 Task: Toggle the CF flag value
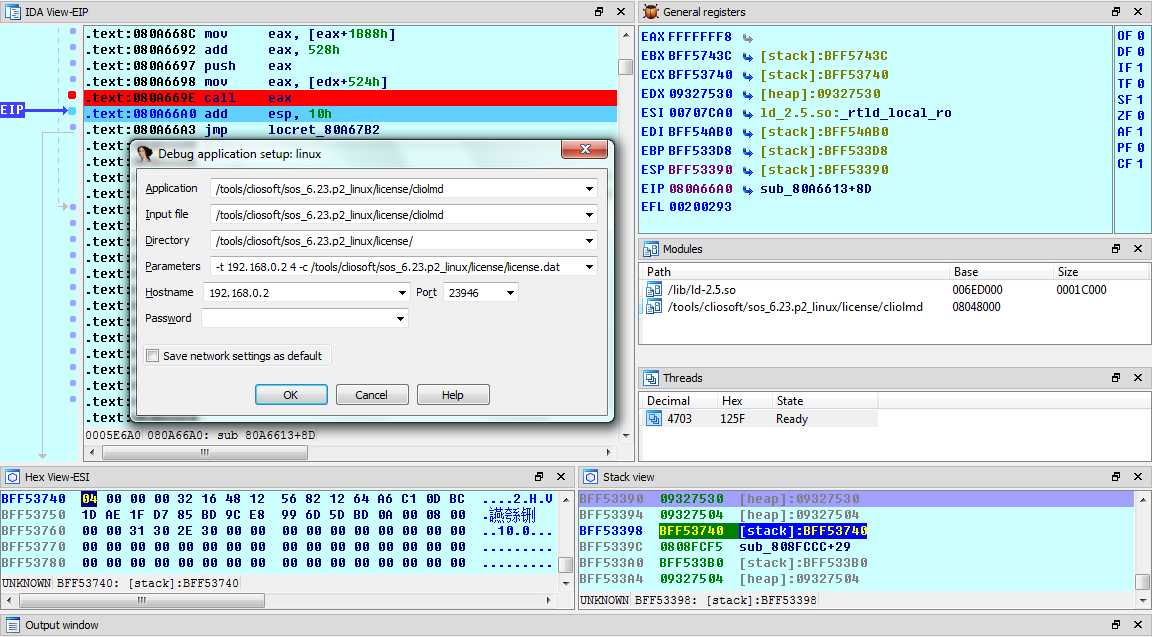[1140, 164]
